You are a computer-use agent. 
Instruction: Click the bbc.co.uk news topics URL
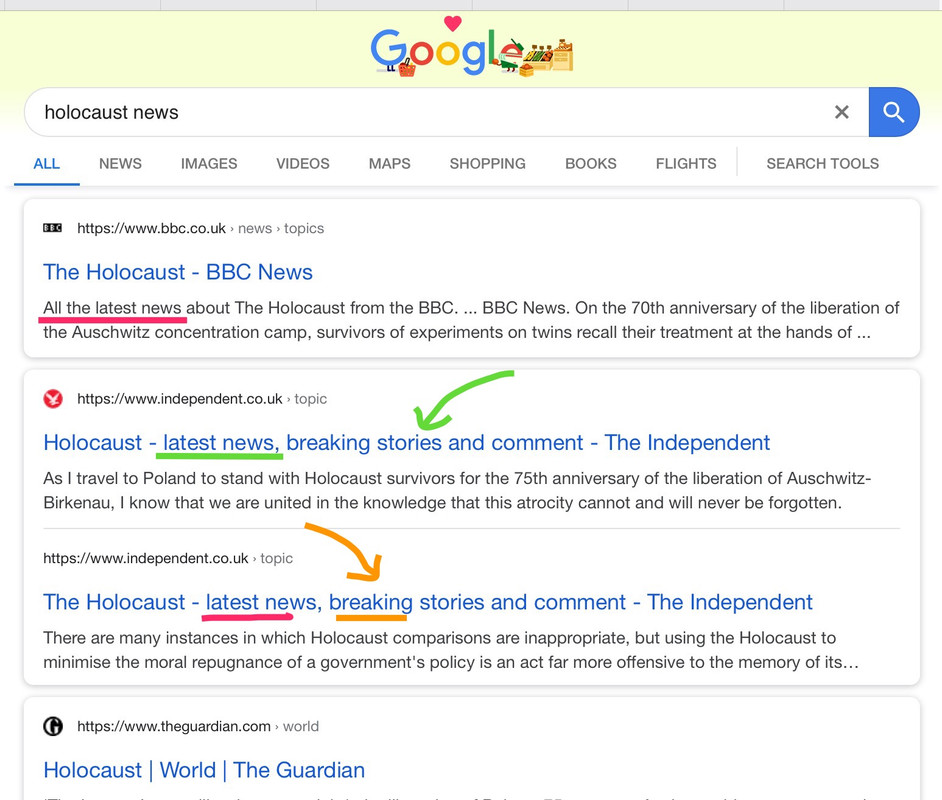[x=200, y=229]
